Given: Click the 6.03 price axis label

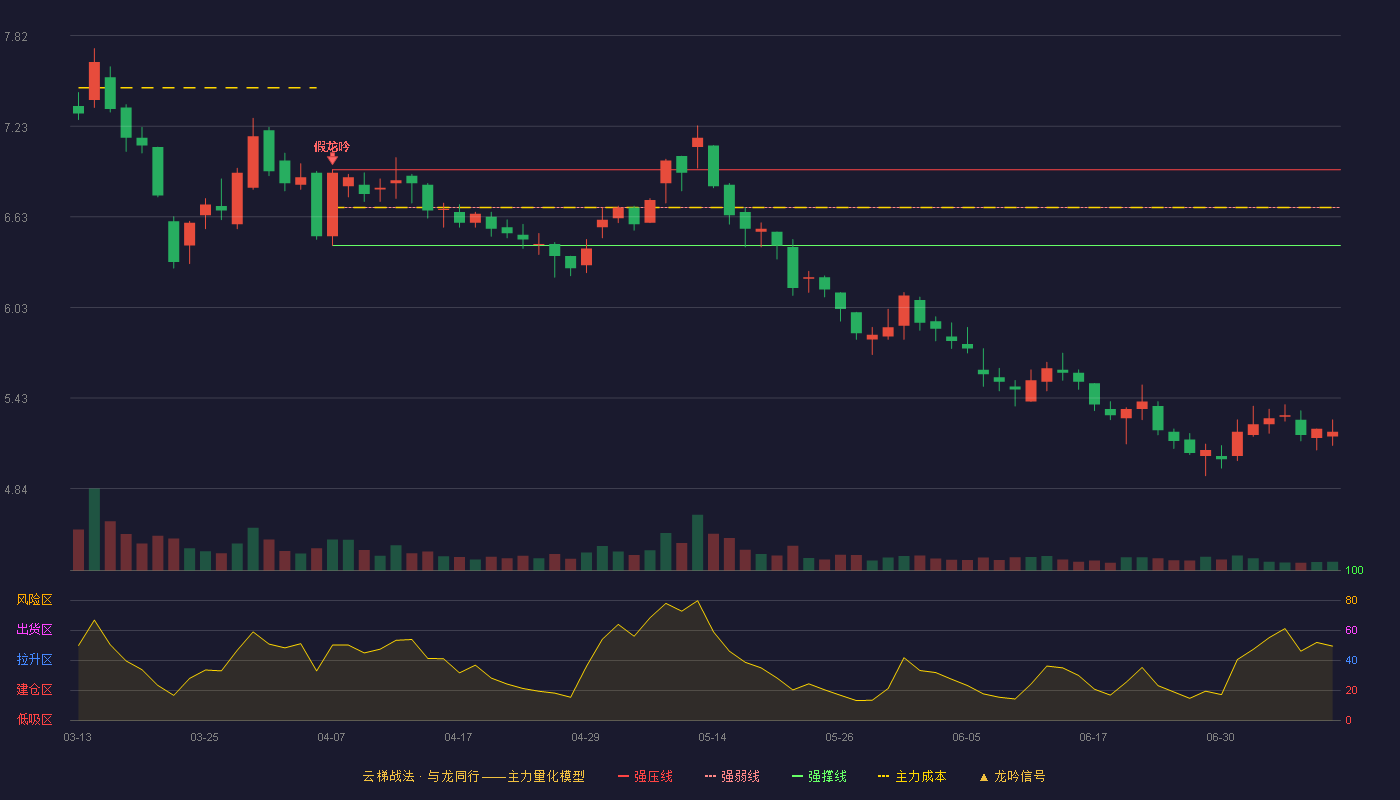Looking at the screenshot, I should click(x=16, y=309).
